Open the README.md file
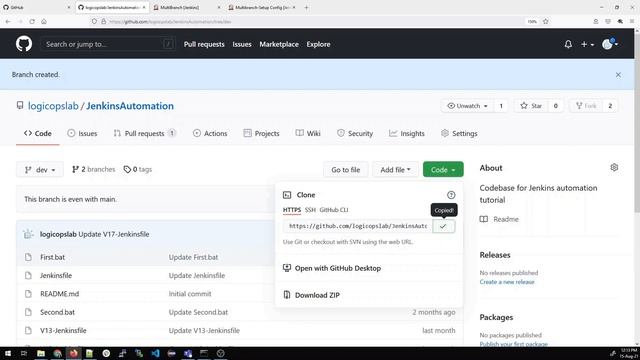This screenshot has width=640, height=360. (60, 294)
